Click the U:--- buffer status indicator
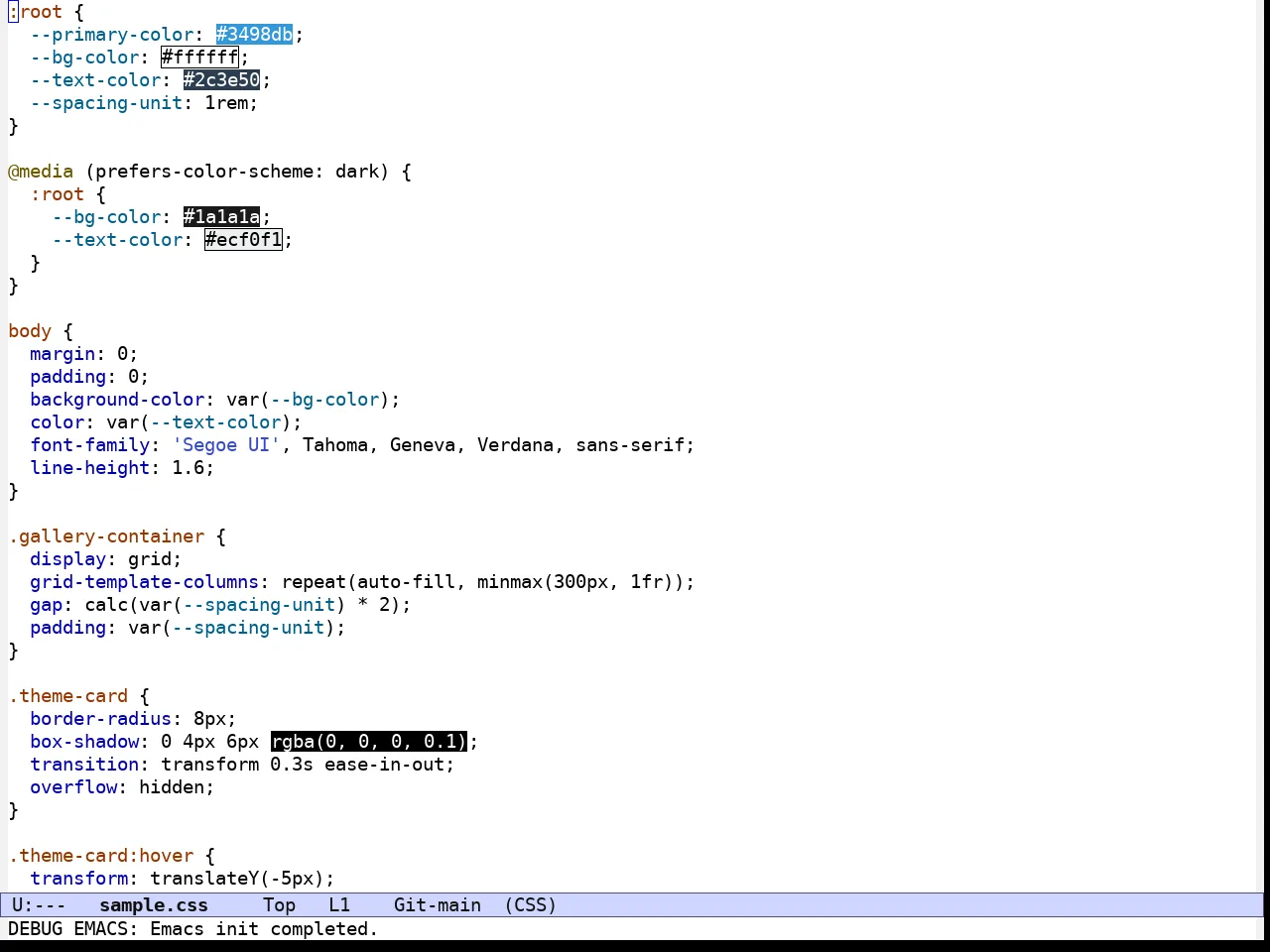The image size is (1270, 952). [39, 905]
